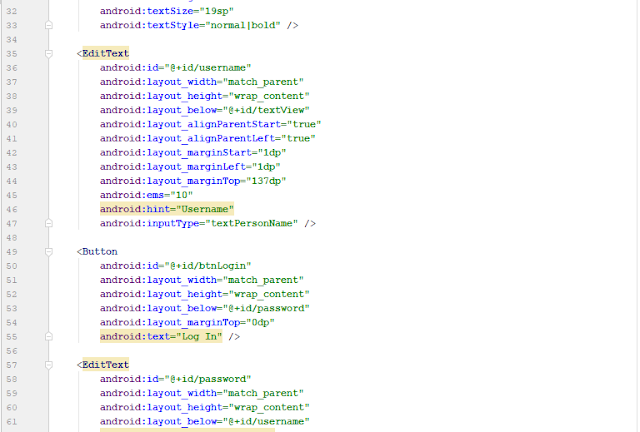The image size is (640, 432).
Task: Click fold end marker at line 47
Action: 49,223
